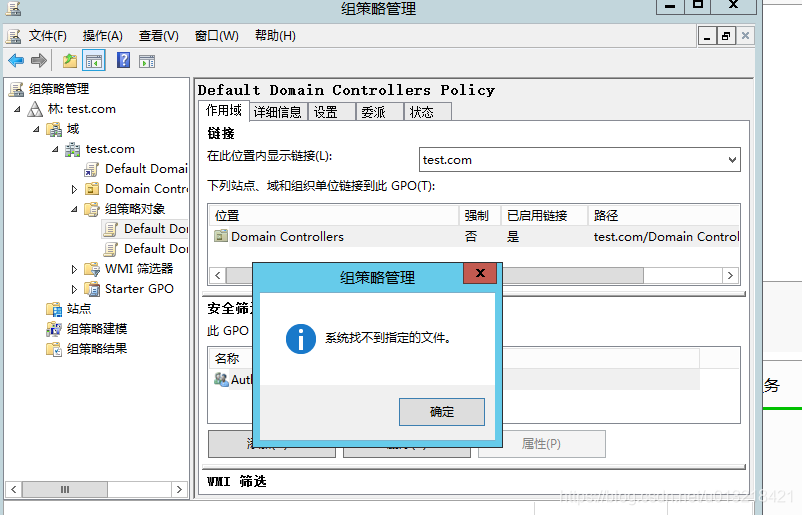
Task: Click the info icon in the dialog
Action: point(300,339)
